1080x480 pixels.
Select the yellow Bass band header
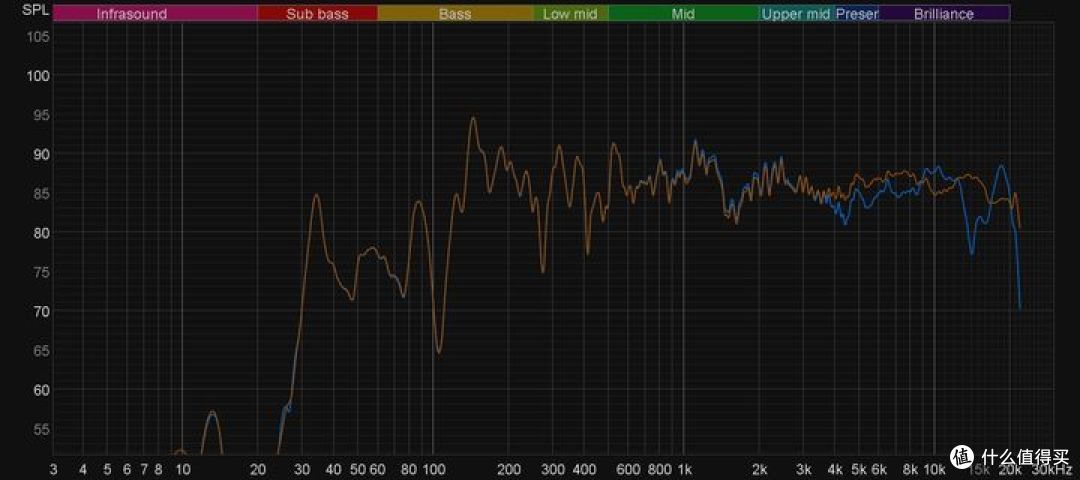455,14
